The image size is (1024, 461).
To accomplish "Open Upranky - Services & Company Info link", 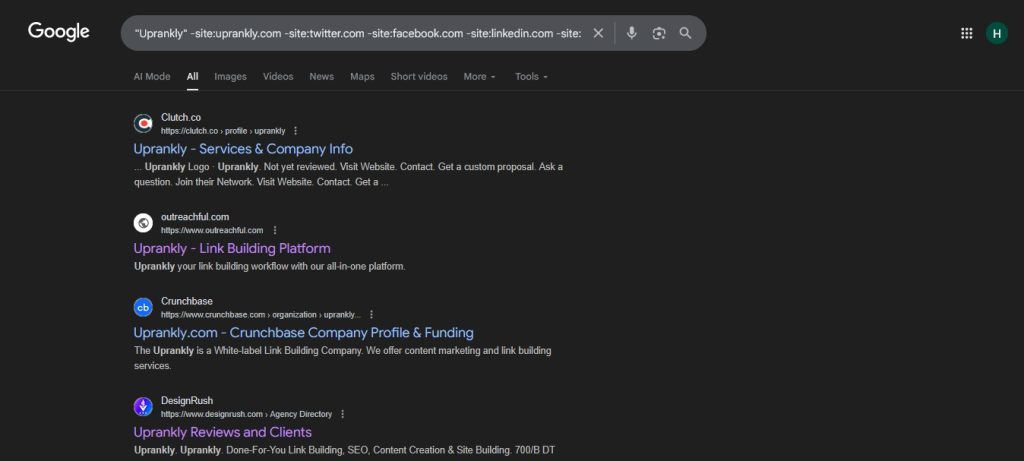I will click(243, 149).
